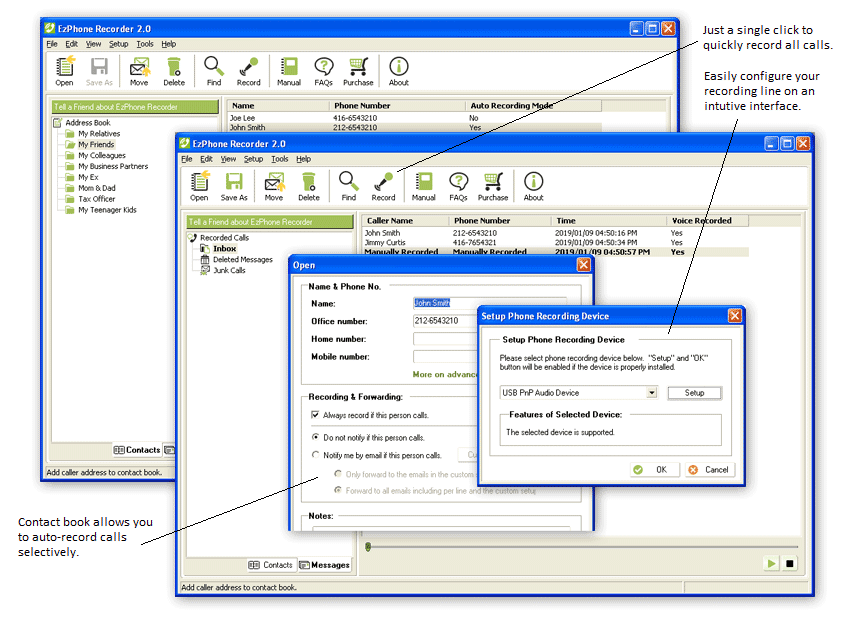
Task: Select Only forward to custom emails option
Action: point(338,474)
